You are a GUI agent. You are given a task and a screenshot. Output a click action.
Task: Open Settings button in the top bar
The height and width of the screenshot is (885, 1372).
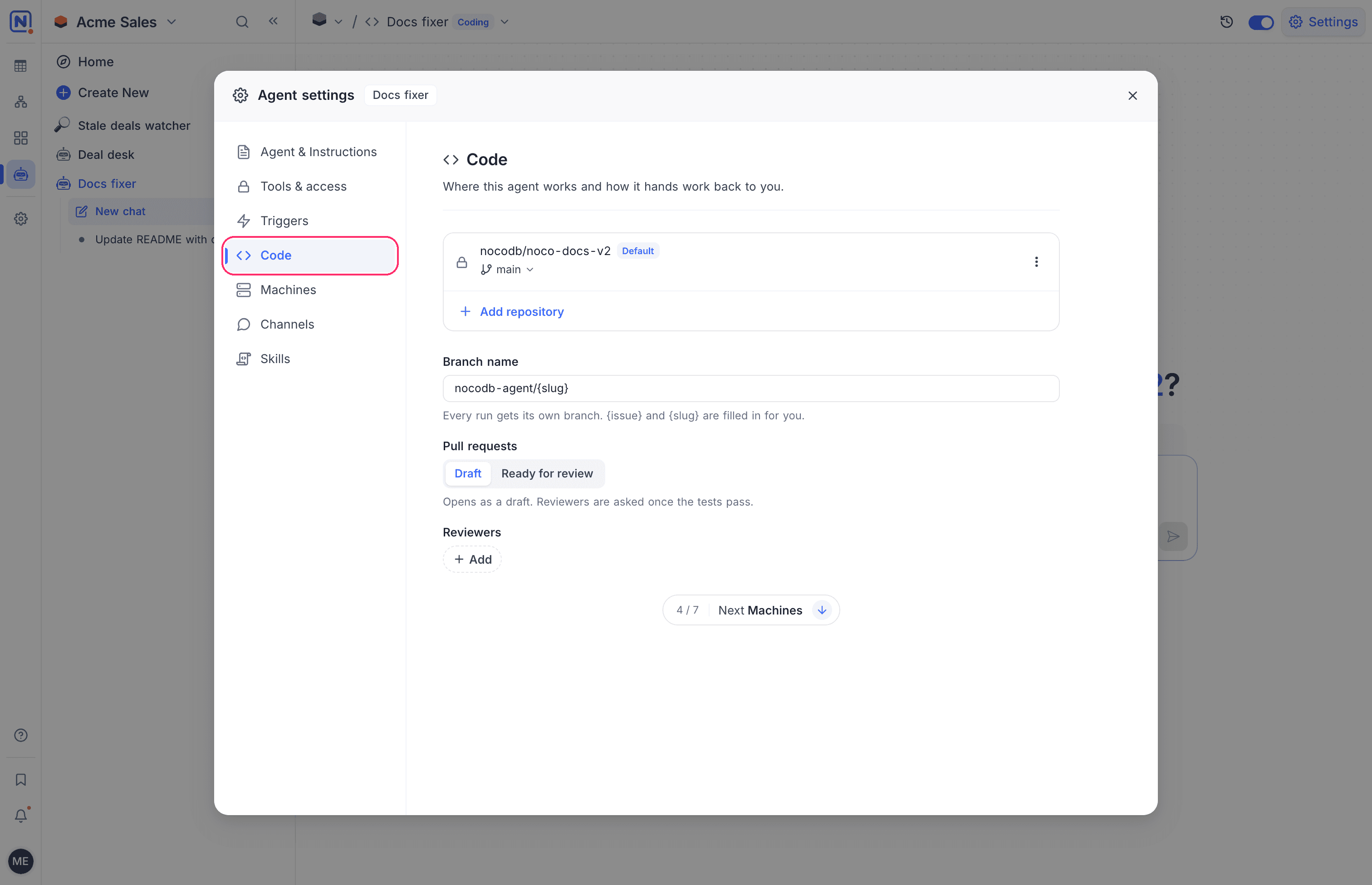(x=1323, y=22)
